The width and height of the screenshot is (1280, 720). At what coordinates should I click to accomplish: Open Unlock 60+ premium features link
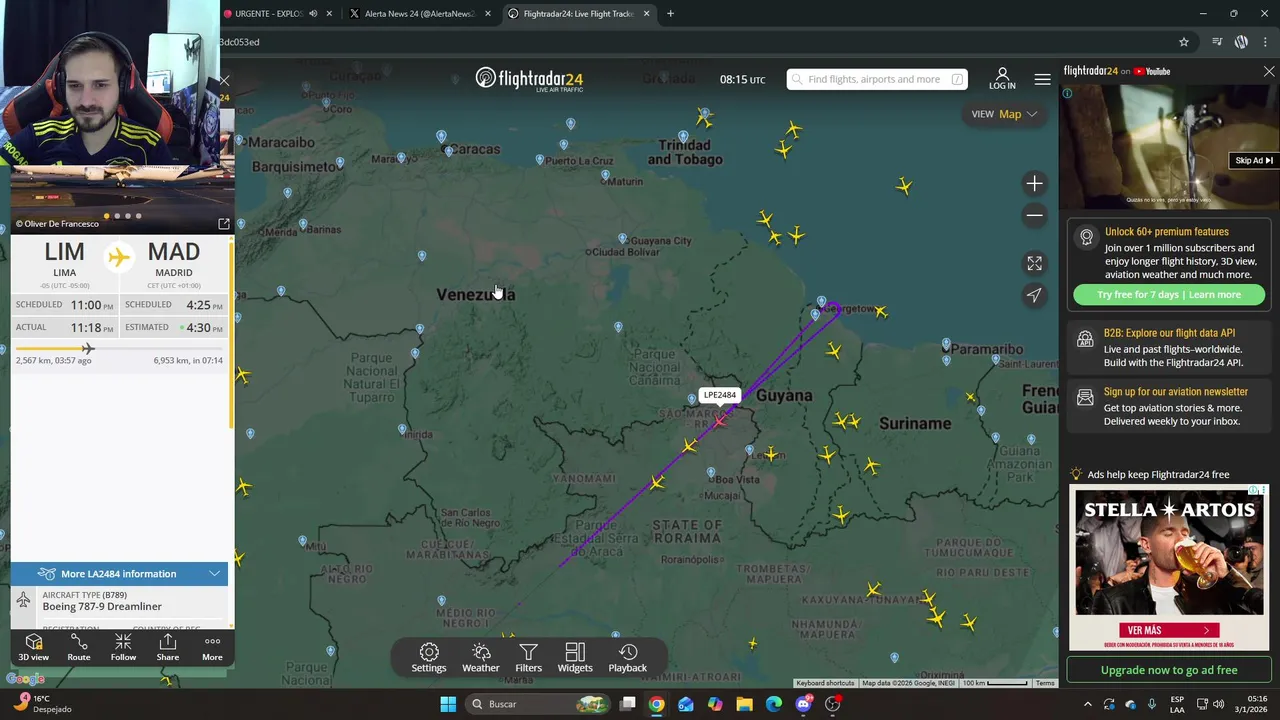click(1166, 232)
